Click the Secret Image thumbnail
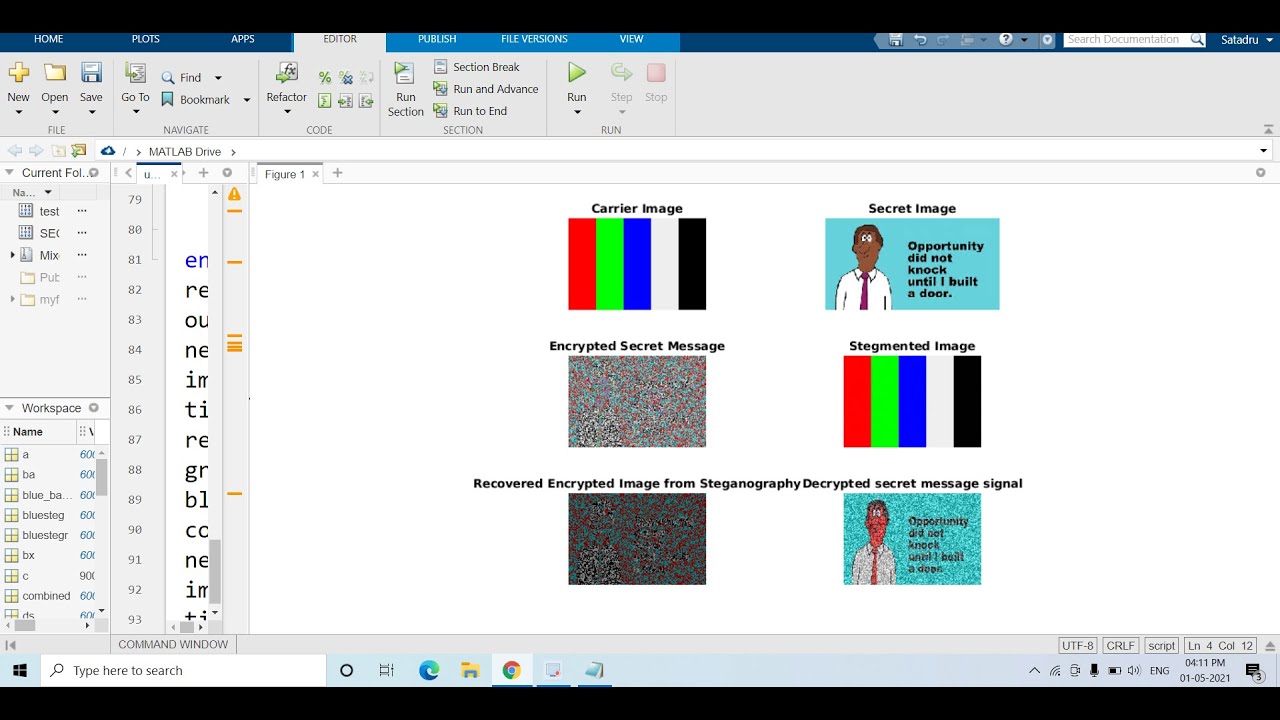The width and height of the screenshot is (1280, 720). tap(912, 264)
